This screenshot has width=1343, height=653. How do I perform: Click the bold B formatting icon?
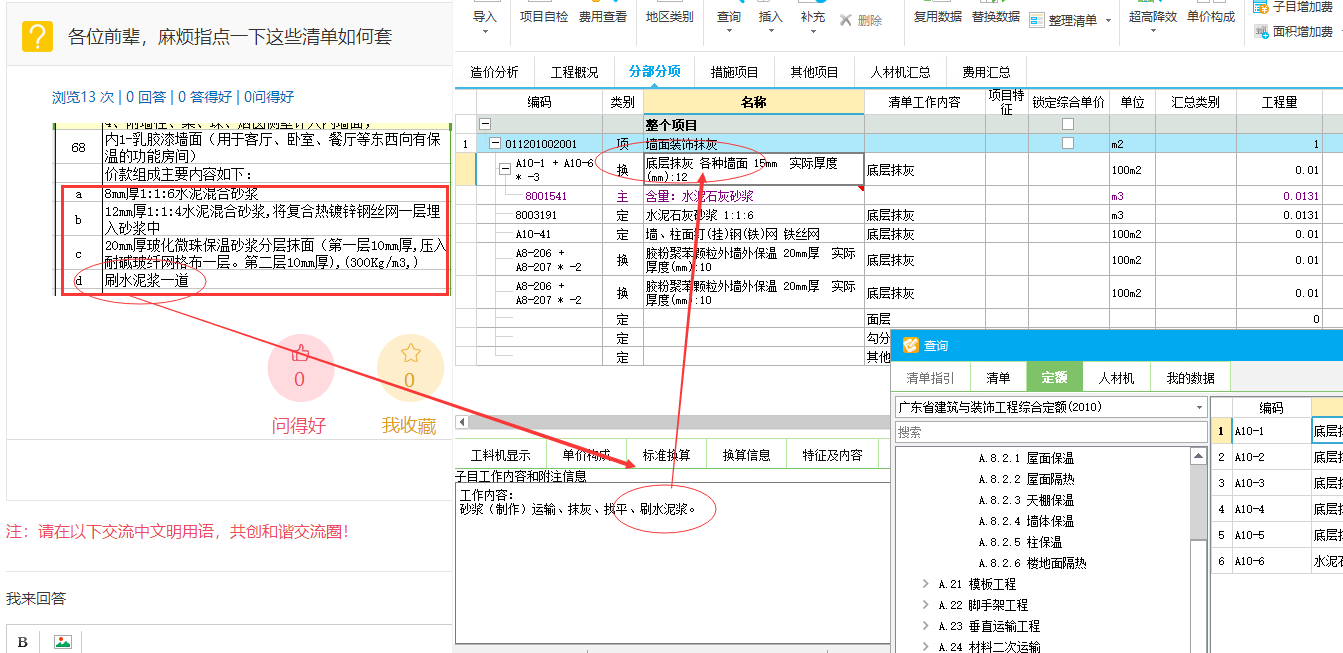point(23,641)
